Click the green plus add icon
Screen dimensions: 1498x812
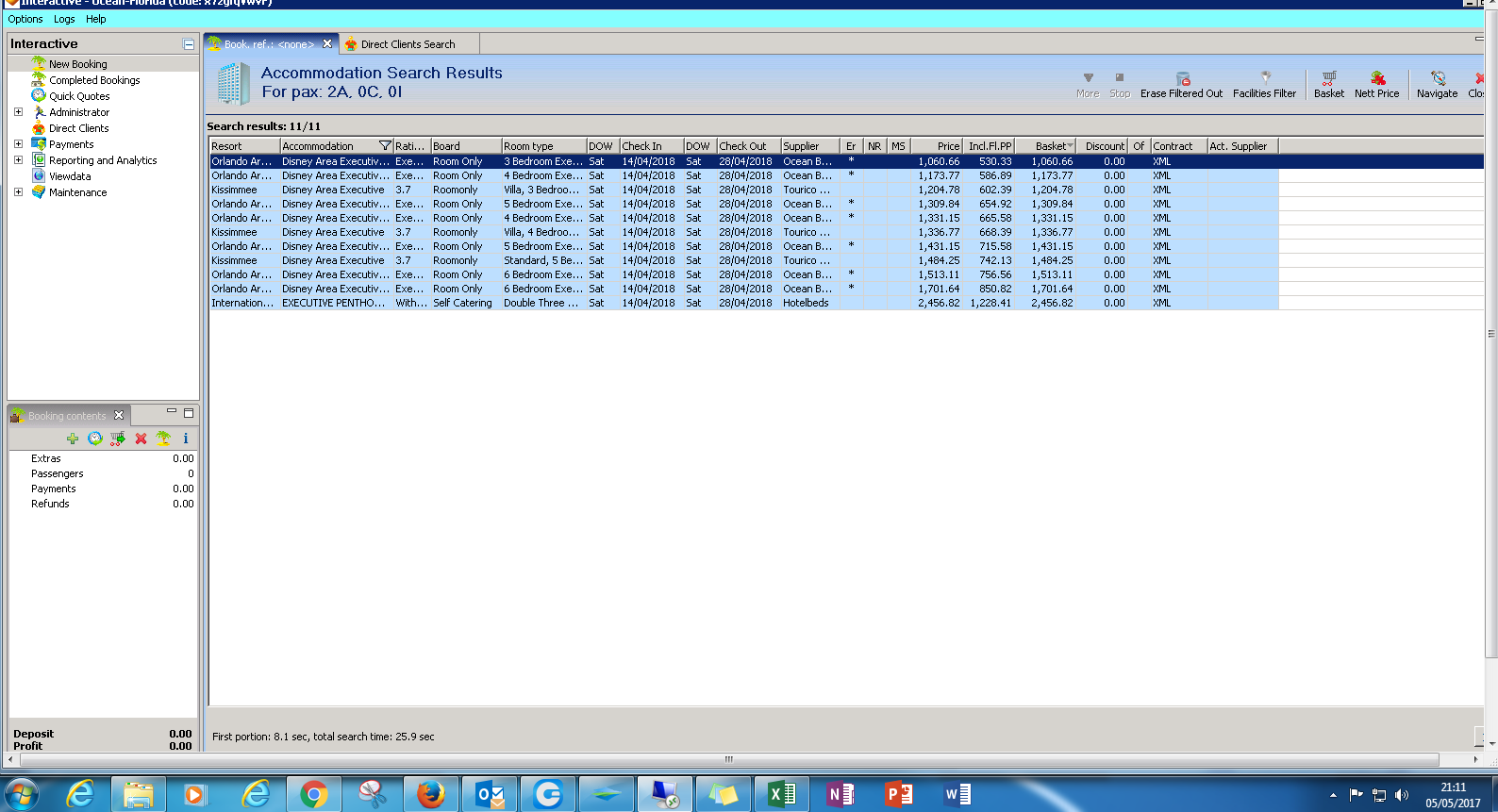(x=73, y=439)
